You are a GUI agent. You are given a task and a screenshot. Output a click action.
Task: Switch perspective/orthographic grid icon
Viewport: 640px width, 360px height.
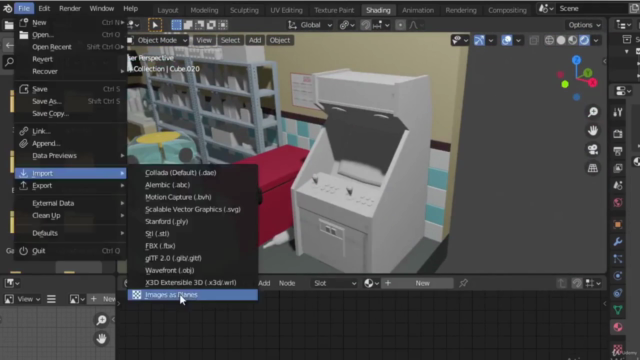point(593,168)
